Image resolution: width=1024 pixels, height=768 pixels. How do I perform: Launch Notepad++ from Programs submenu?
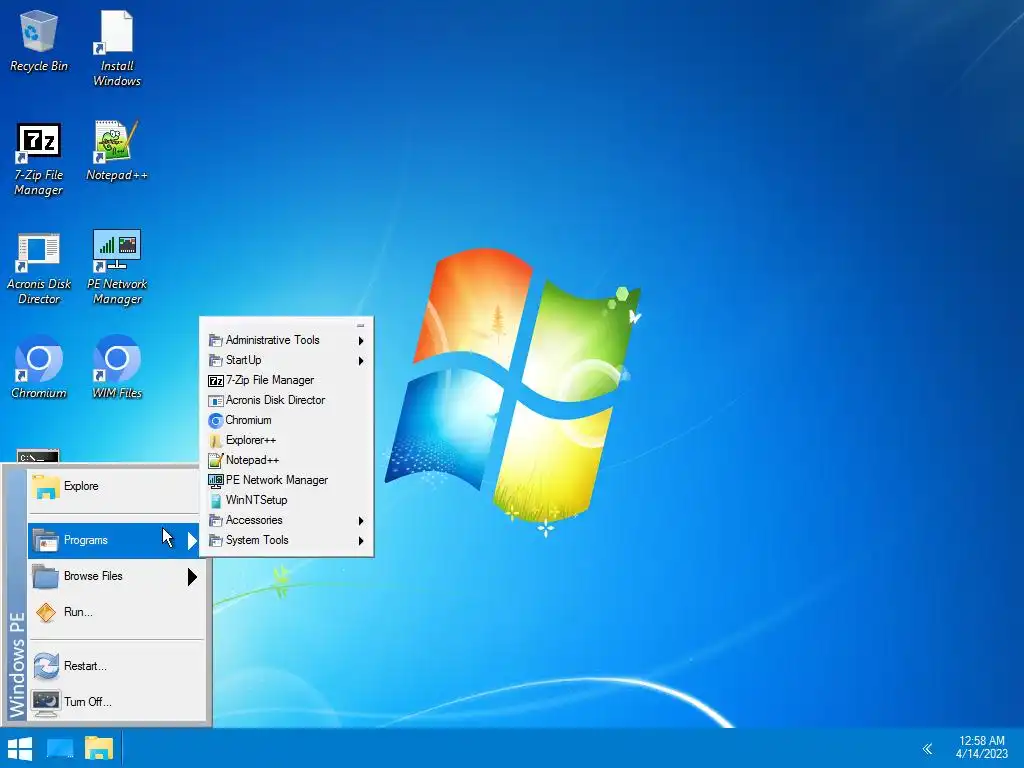(x=287, y=460)
